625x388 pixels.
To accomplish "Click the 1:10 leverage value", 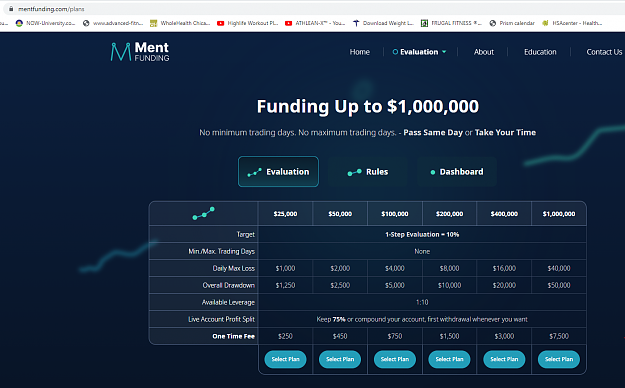I will [422, 302].
